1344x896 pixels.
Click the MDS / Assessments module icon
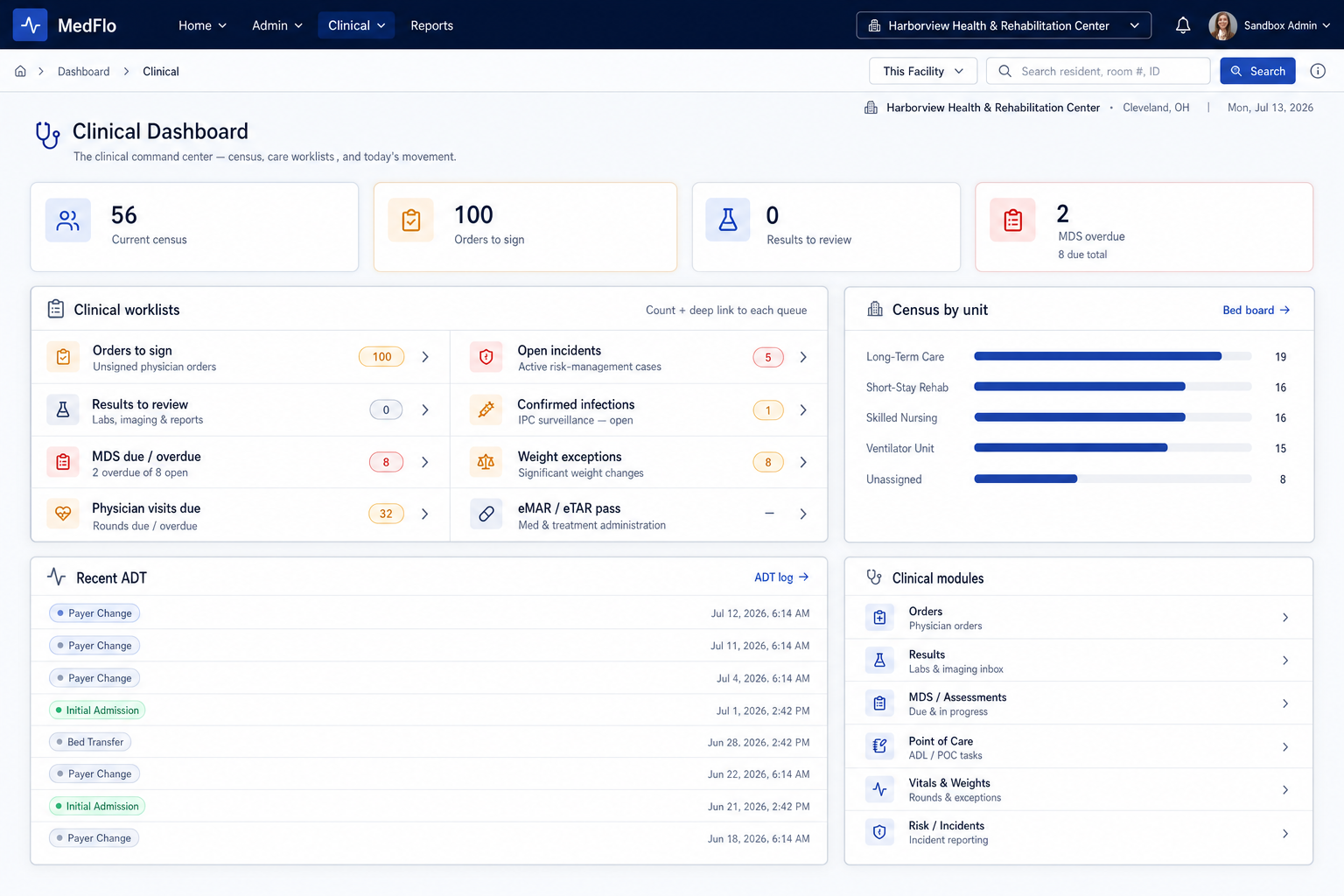(x=879, y=703)
